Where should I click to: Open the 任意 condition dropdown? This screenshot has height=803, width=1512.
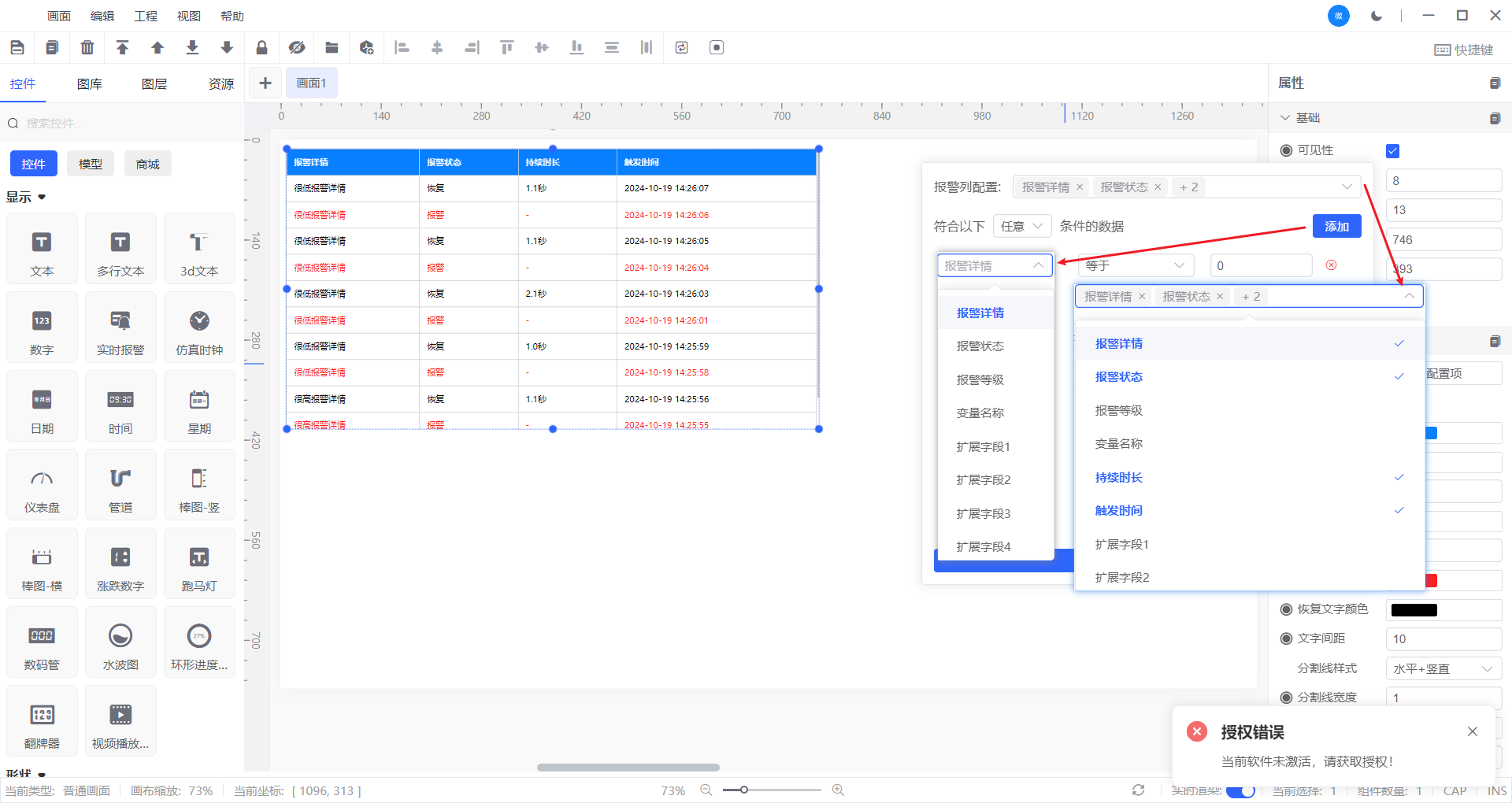[1021, 226]
